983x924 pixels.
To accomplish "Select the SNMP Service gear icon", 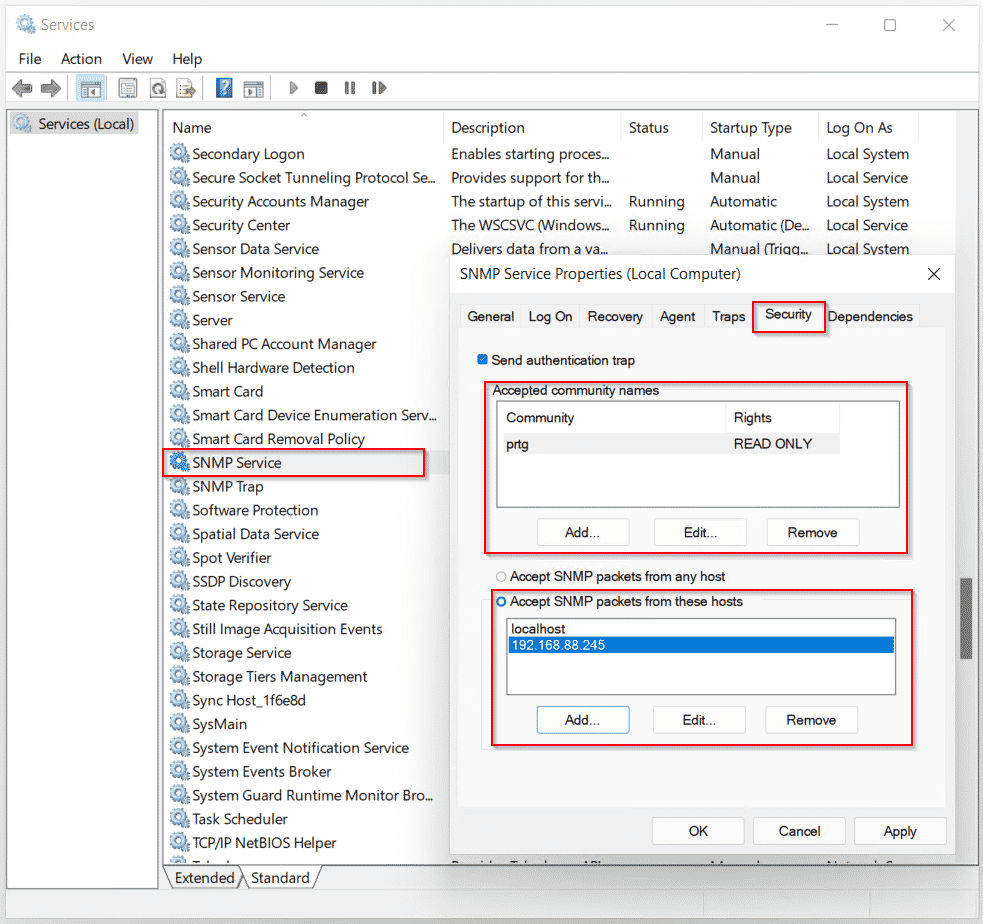I will click(179, 462).
